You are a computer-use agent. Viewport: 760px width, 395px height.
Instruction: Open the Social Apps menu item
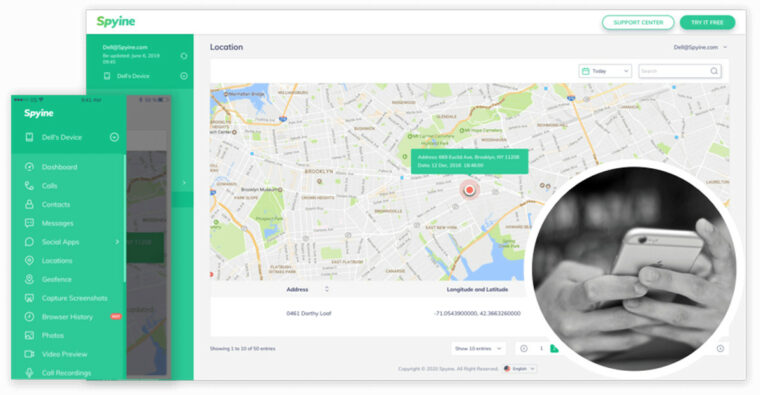click(x=60, y=242)
